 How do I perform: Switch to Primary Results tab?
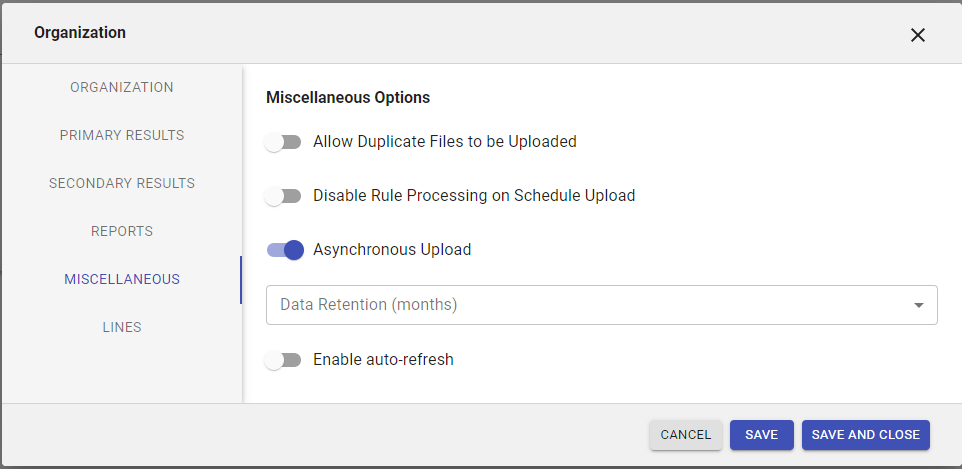click(121, 135)
